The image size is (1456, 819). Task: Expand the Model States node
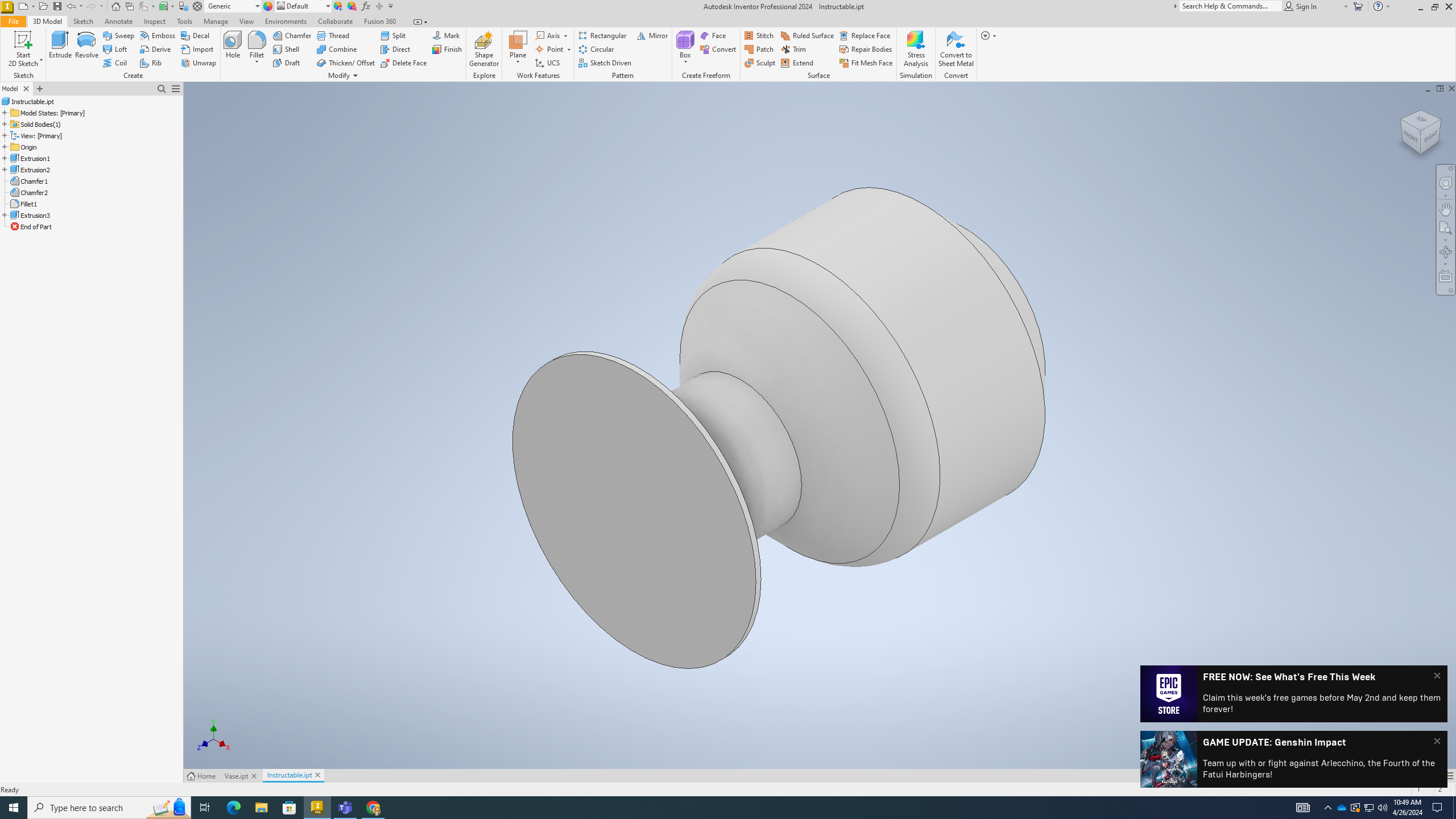[5, 113]
